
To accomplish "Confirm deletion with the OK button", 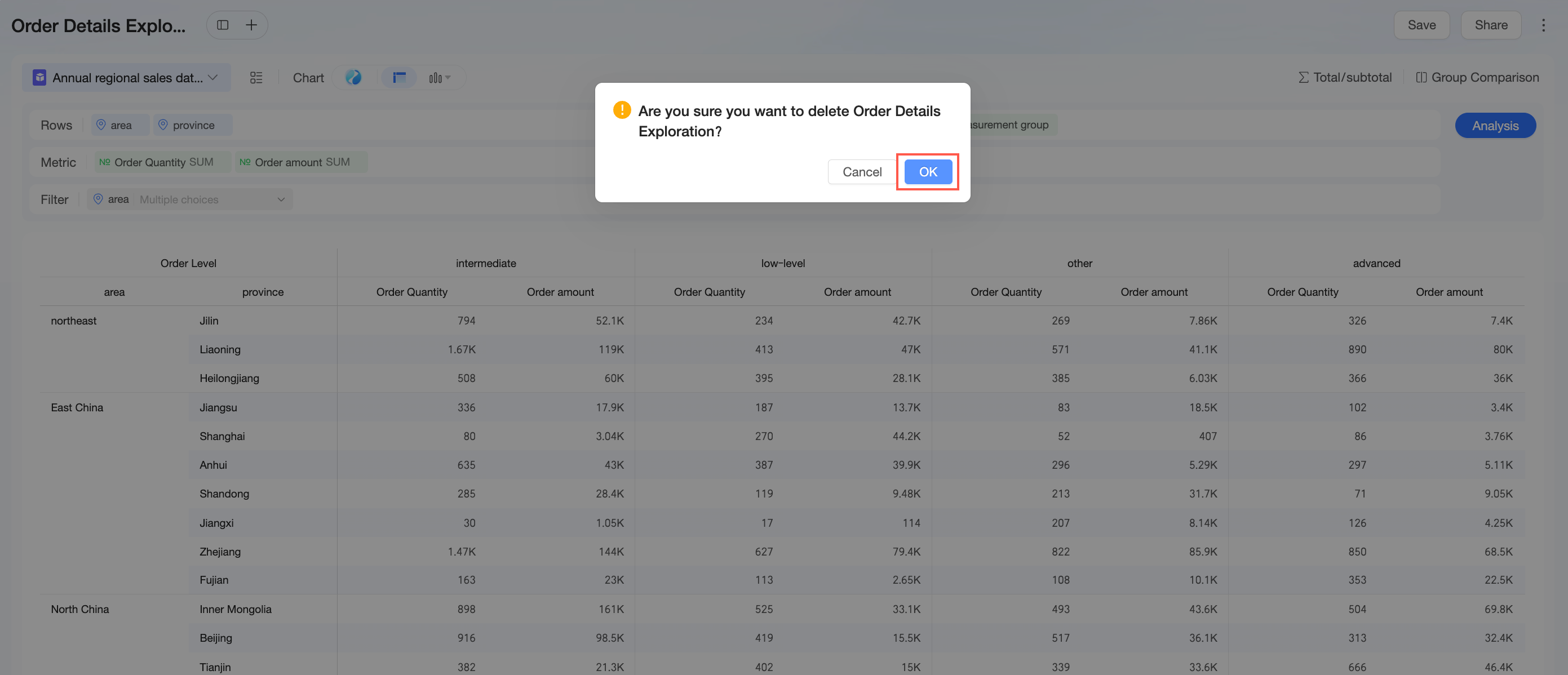I will pyautogui.click(x=928, y=172).
